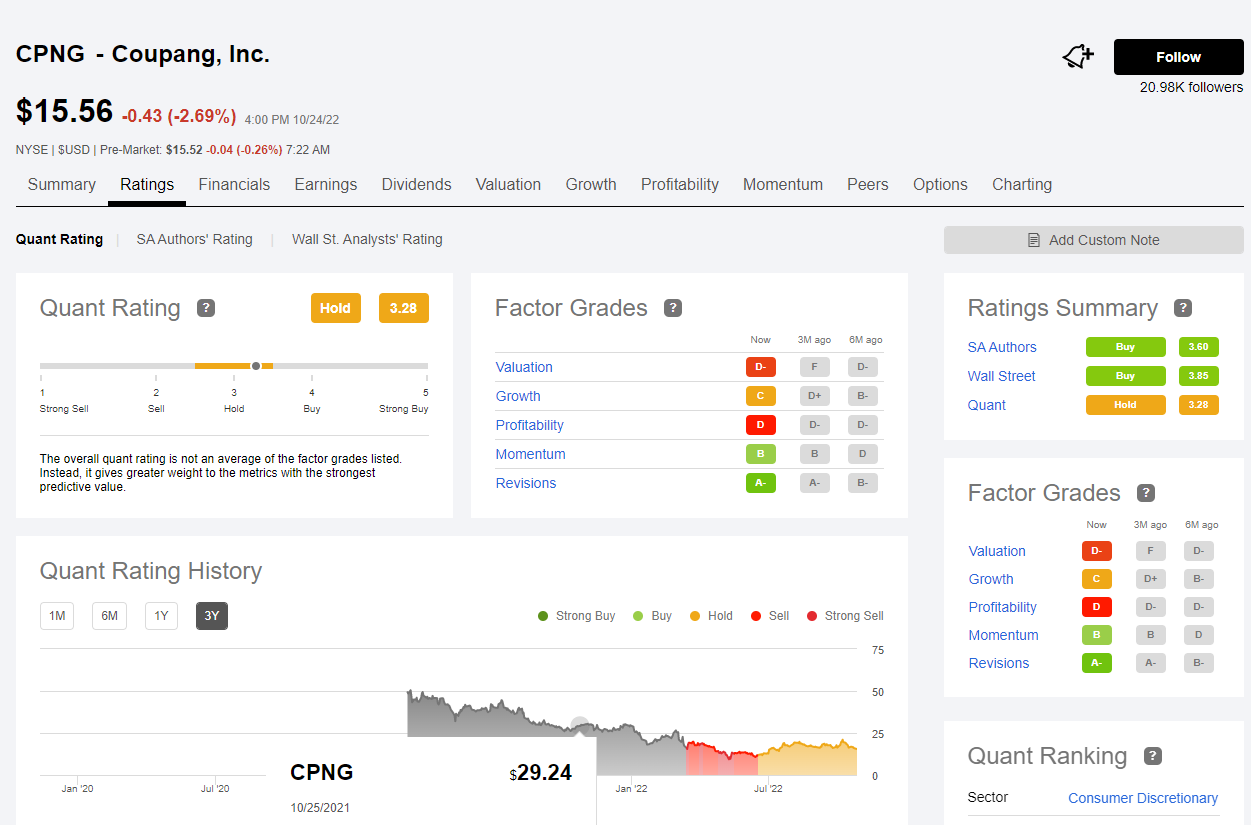Click the $29.24 tooltip price
Screen dimensions: 1251x825
tap(540, 772)
